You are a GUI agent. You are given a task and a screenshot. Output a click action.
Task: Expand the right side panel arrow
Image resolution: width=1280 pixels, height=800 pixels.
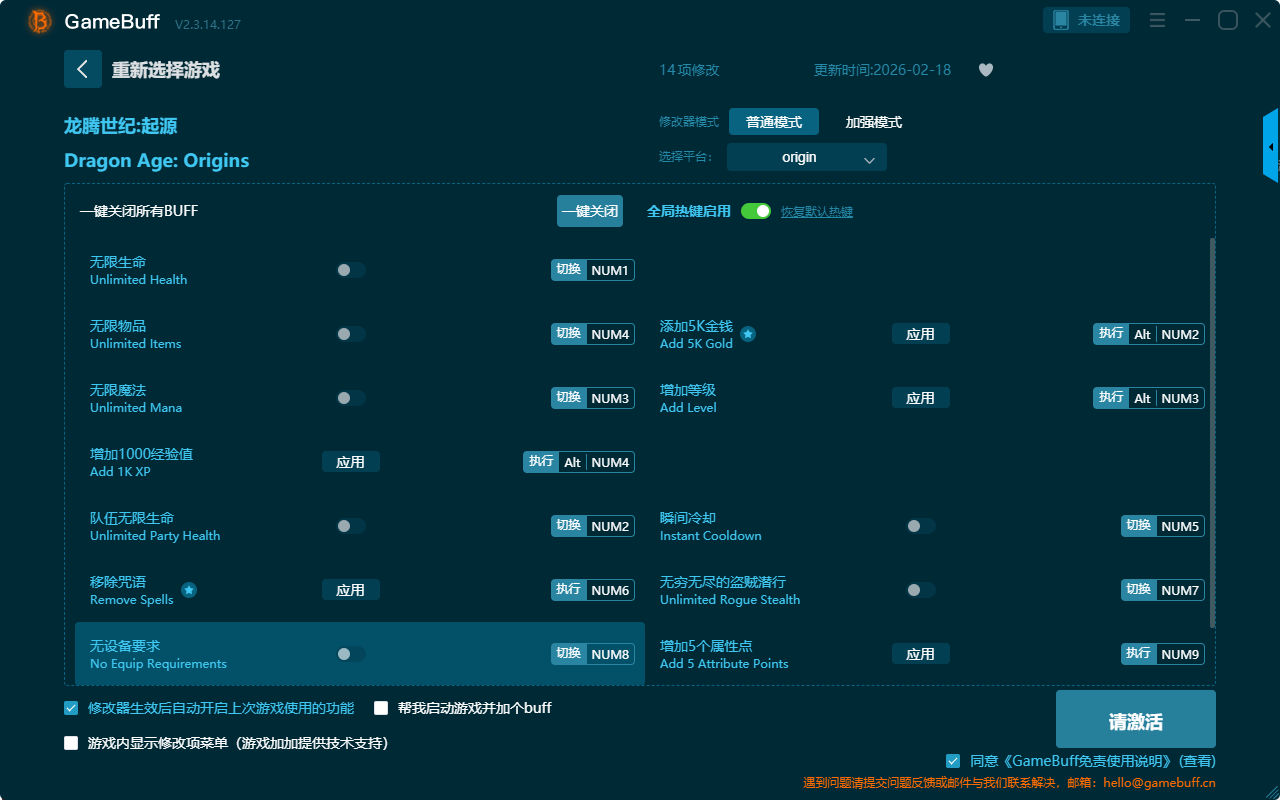[x=1271, y=146]
